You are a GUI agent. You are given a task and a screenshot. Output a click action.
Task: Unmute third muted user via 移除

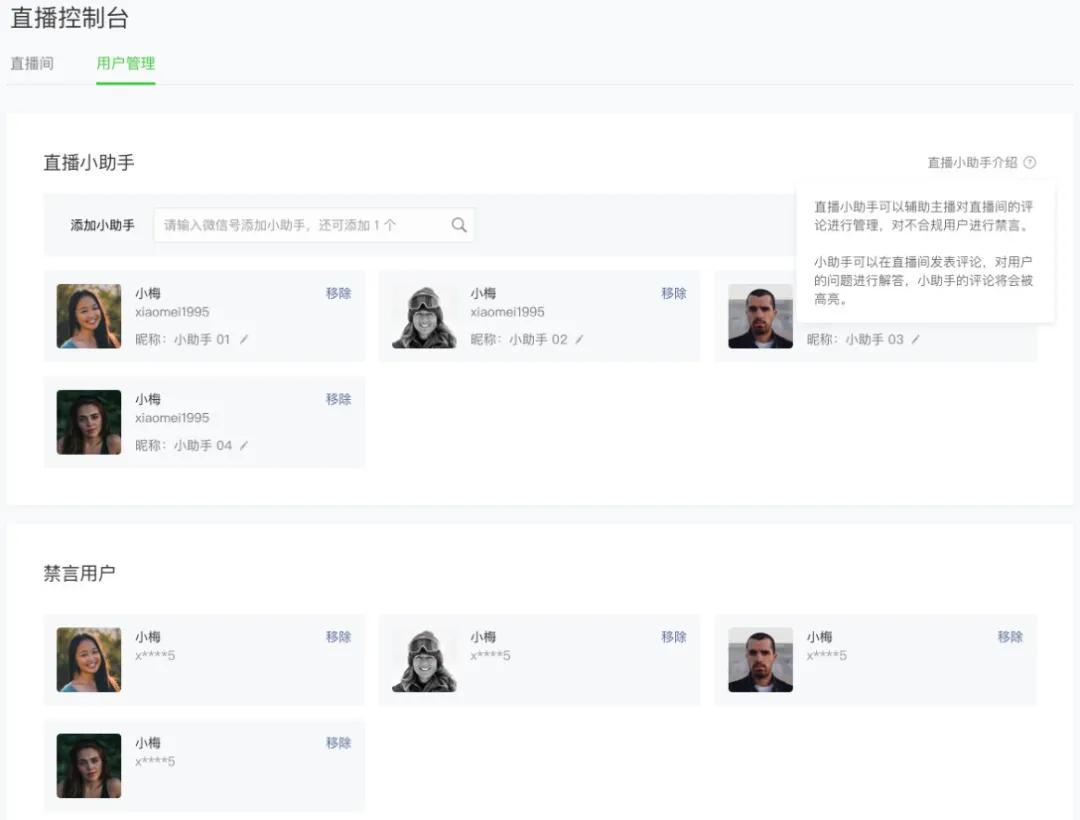pos(1010,637)
